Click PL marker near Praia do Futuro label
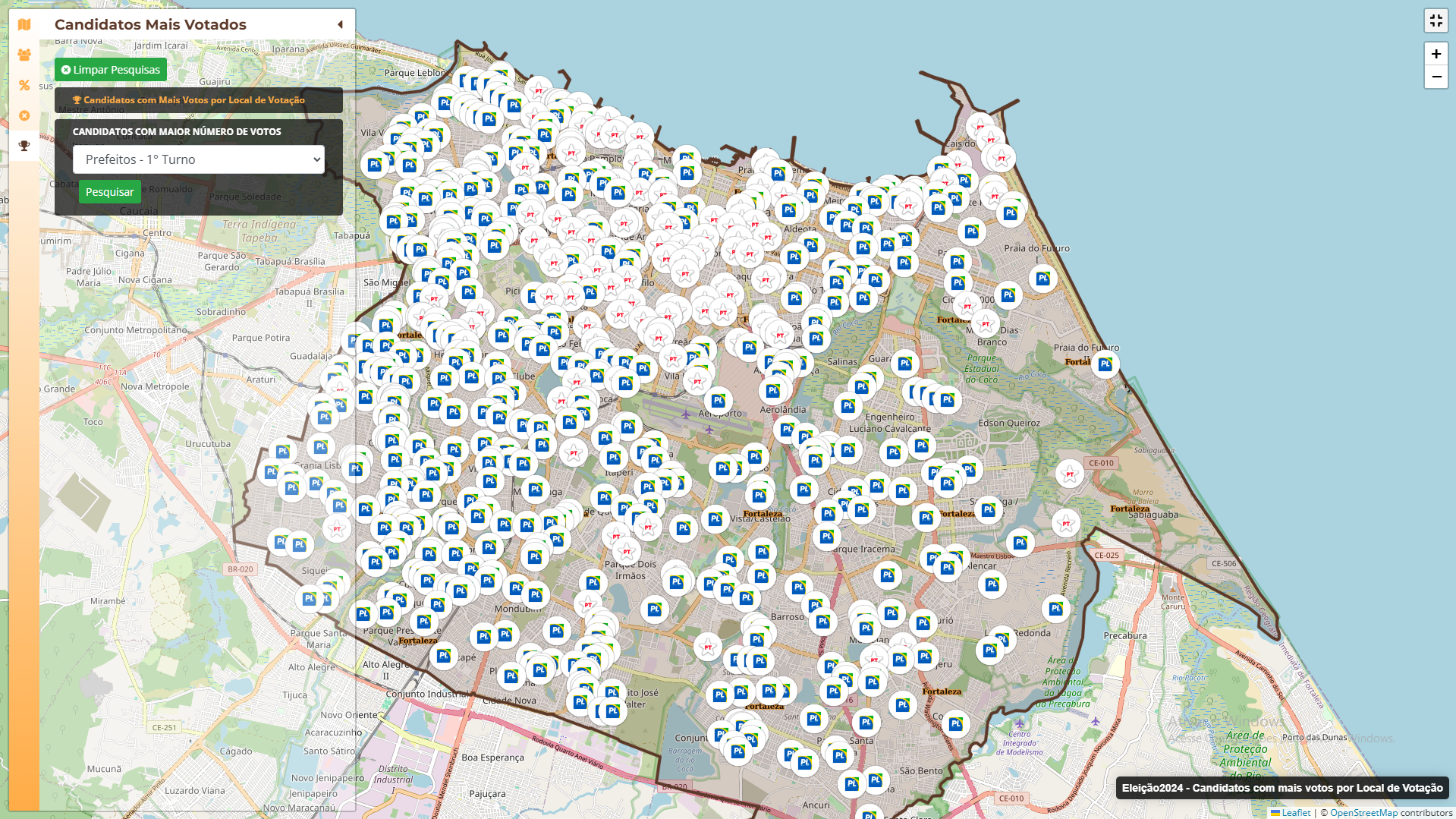 tap(1043, 279)
